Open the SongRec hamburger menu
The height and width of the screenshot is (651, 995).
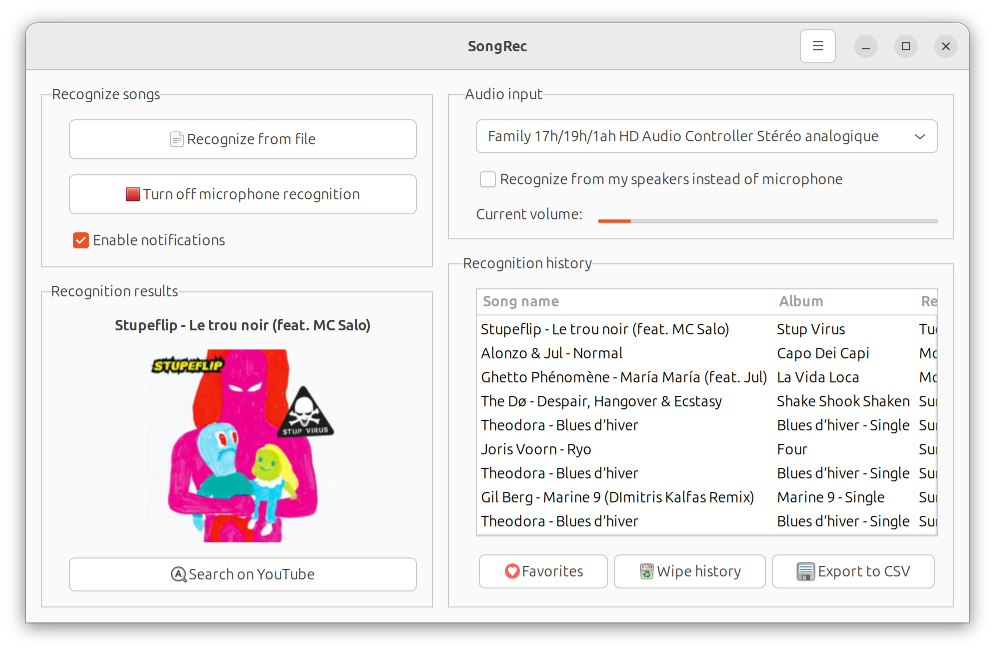click(x=817, y=46)
